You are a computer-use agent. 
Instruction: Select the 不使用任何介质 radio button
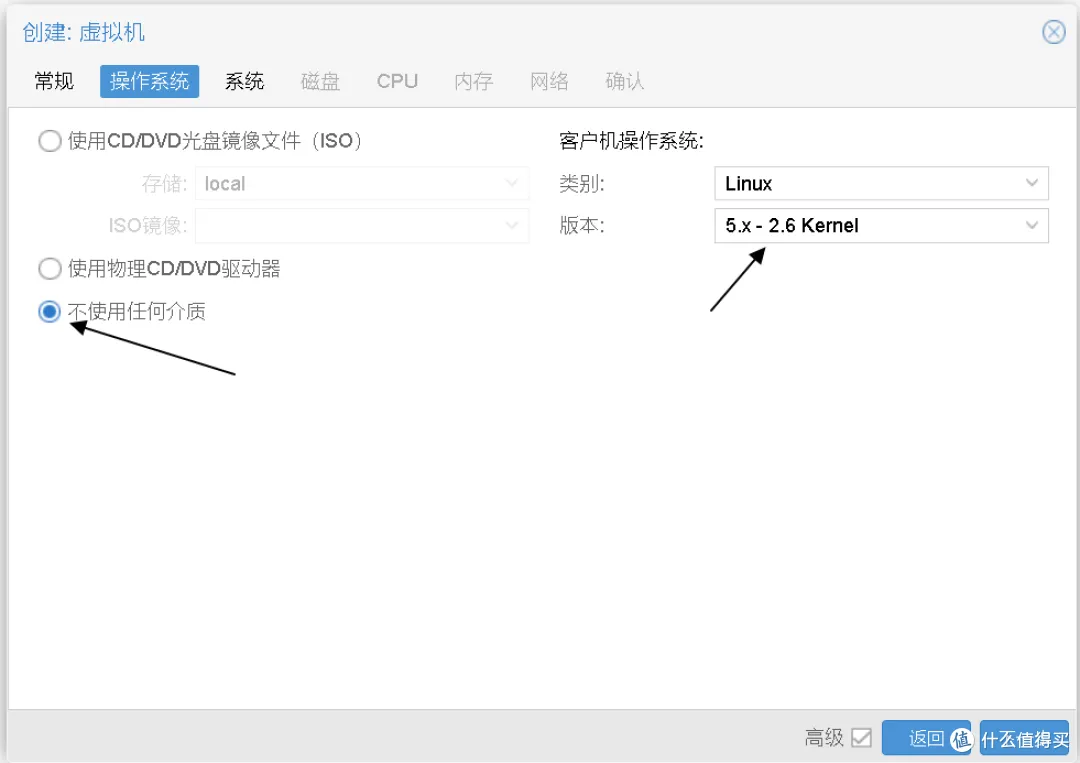[x=49, y=312]
